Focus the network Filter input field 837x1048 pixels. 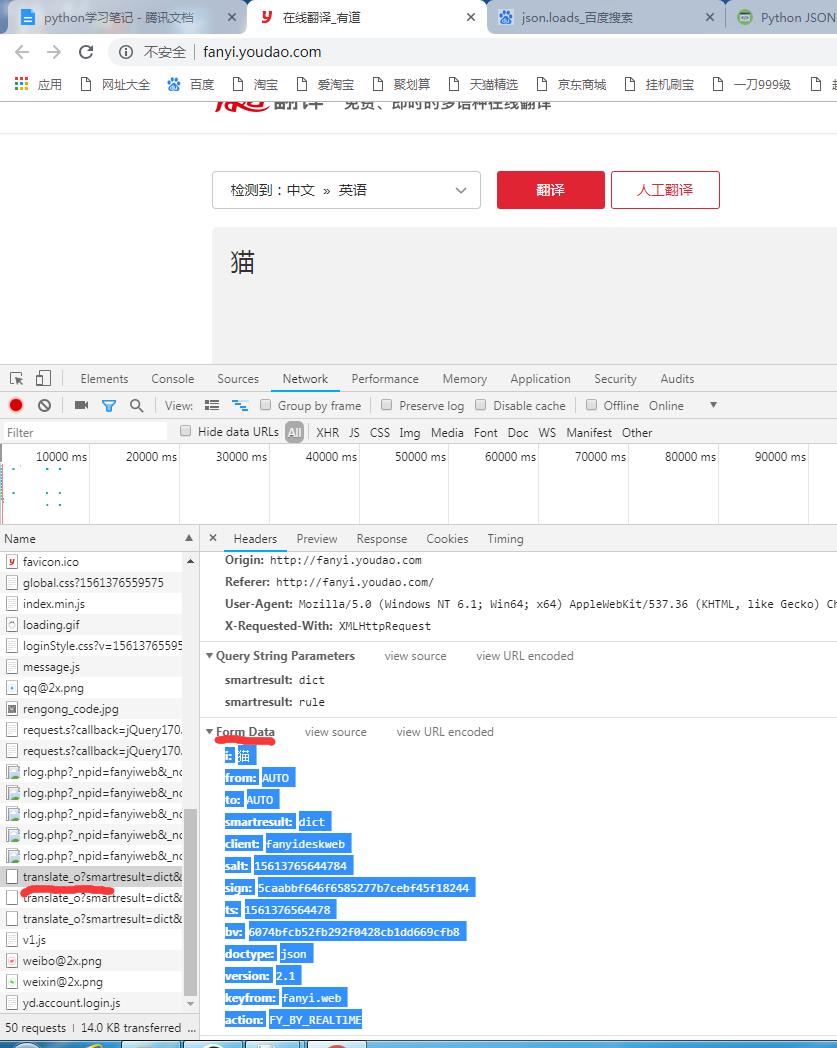[x=86, y=432]
